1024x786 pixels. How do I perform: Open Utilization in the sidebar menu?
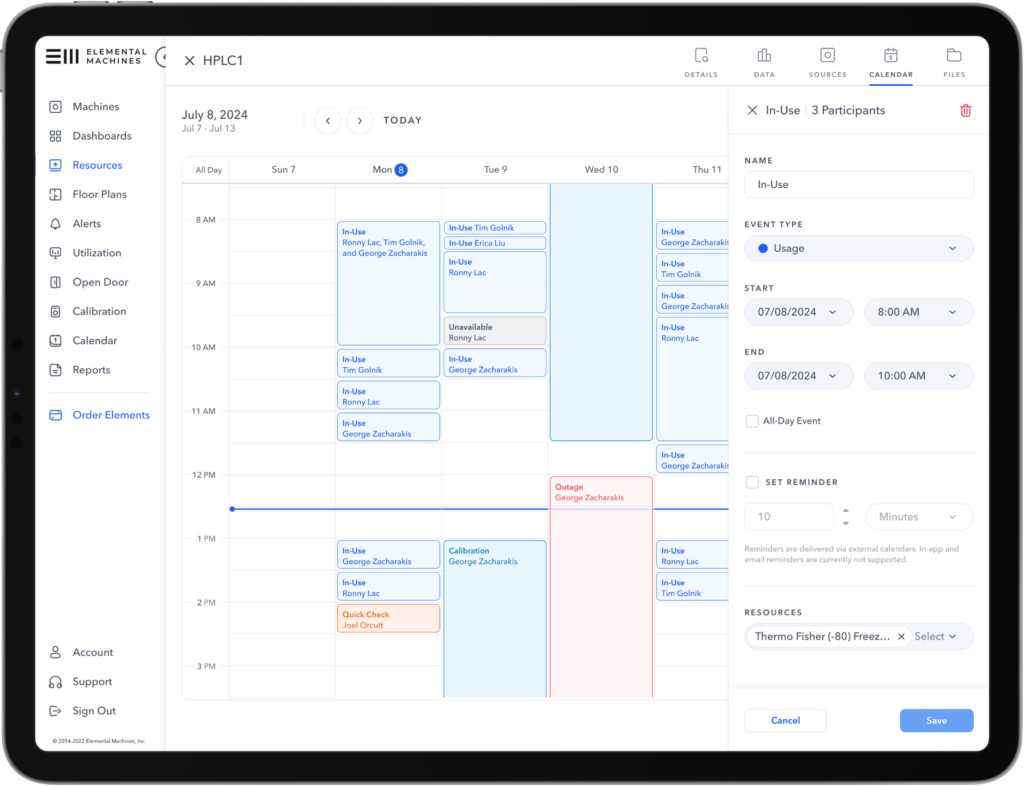(97, 253)
